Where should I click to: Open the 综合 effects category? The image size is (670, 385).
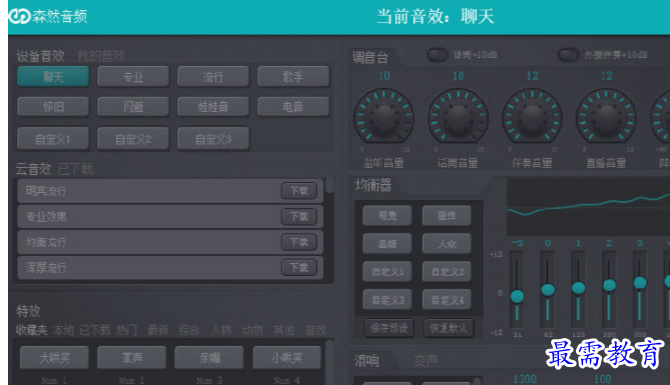click(x=189, y=330)
